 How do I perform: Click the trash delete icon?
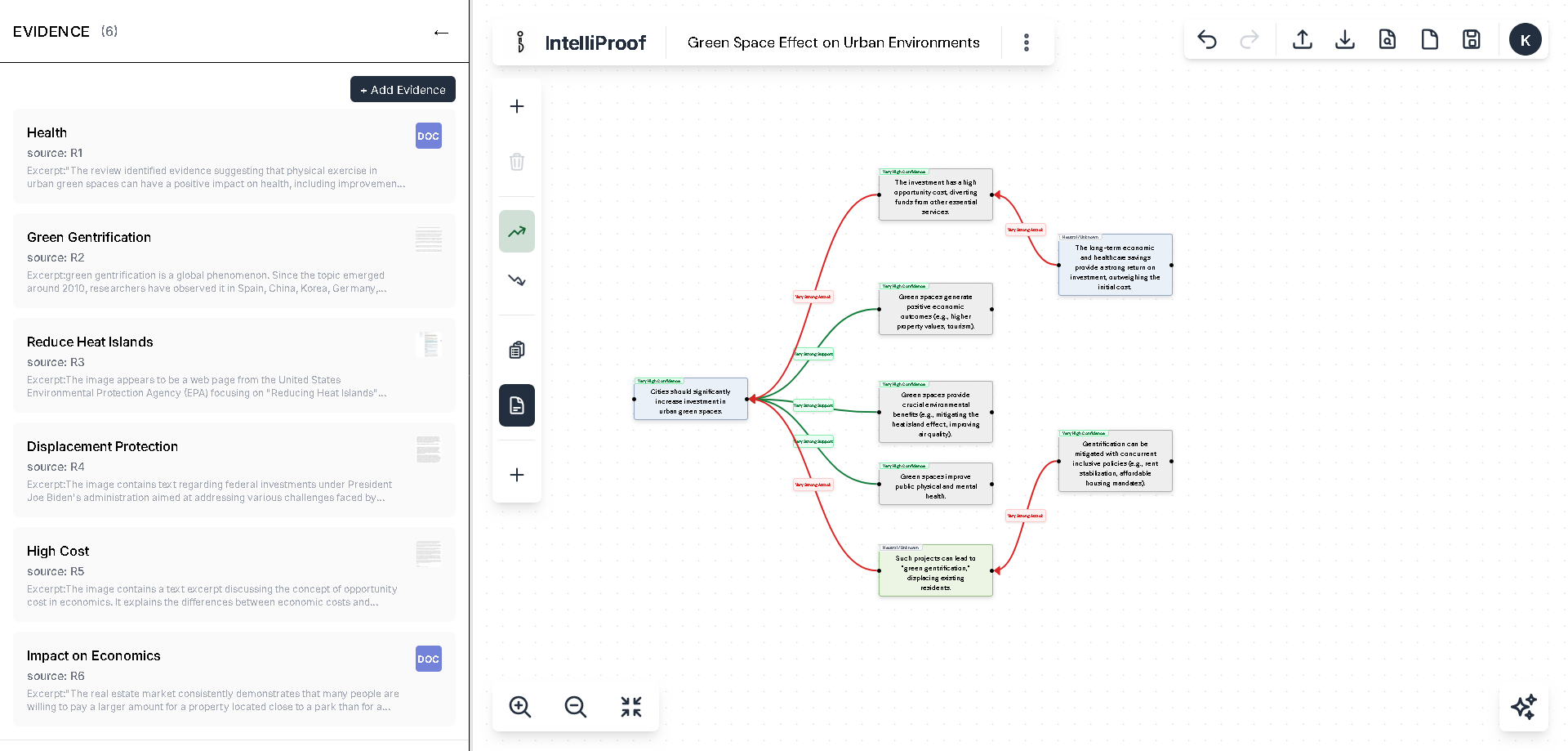517,162
